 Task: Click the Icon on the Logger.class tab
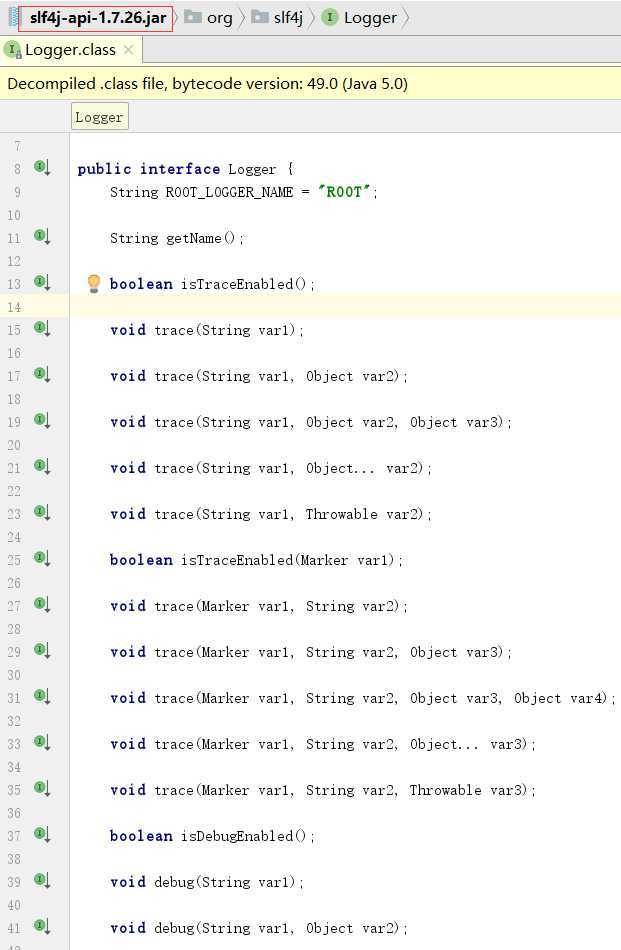(12, 50)
